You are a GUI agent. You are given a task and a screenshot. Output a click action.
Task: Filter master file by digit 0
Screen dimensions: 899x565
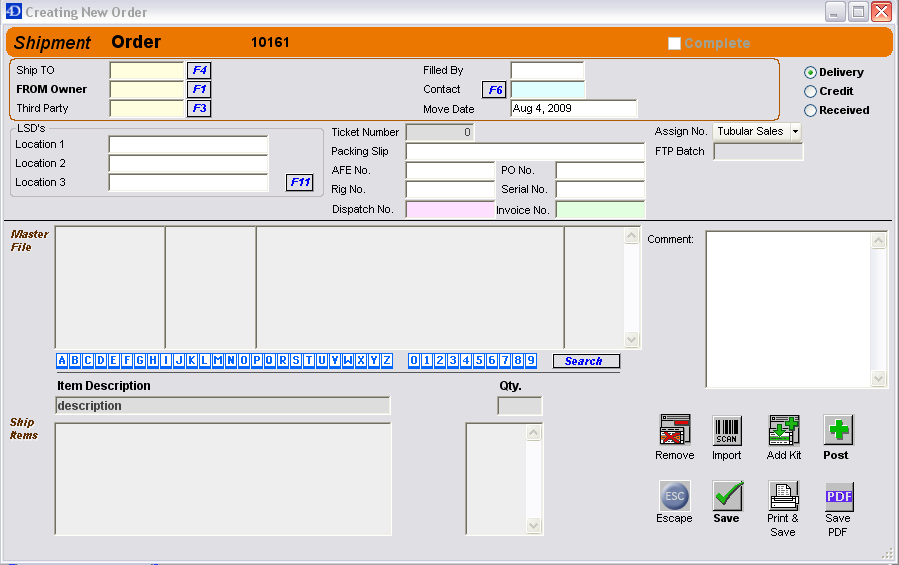coord(413,361)
